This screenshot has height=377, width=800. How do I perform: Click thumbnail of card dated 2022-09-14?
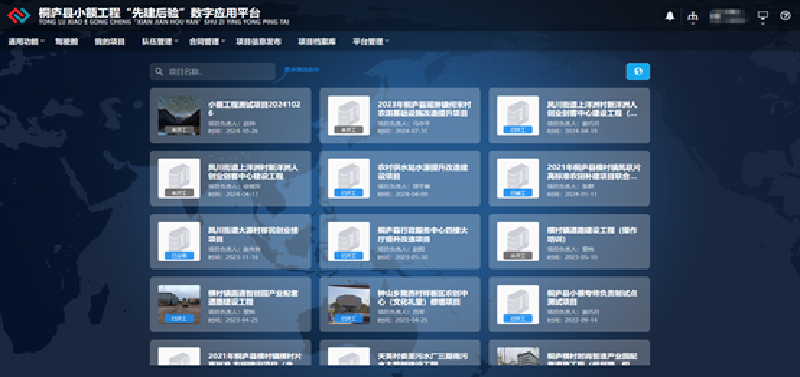[x=518, y=305]
